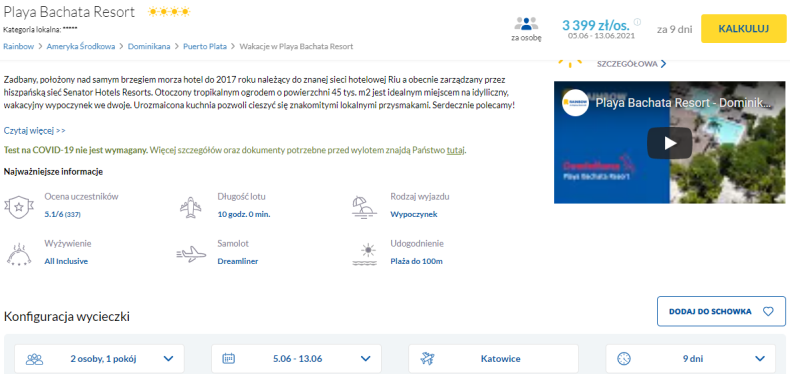Screen dimensions: 790x374
Task: Click DODAJ DO SCHOWKA button
Action: pyautogui.click(x=721, y=311)
